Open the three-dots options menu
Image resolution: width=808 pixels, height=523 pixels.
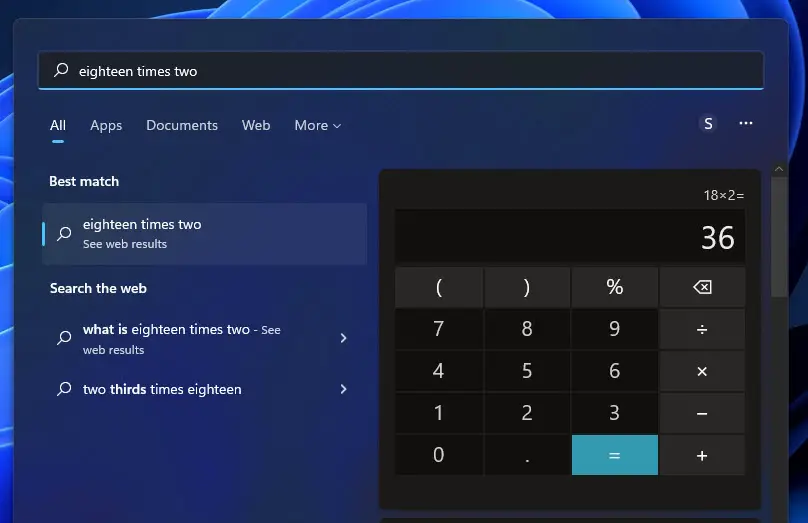coord(746,123)
